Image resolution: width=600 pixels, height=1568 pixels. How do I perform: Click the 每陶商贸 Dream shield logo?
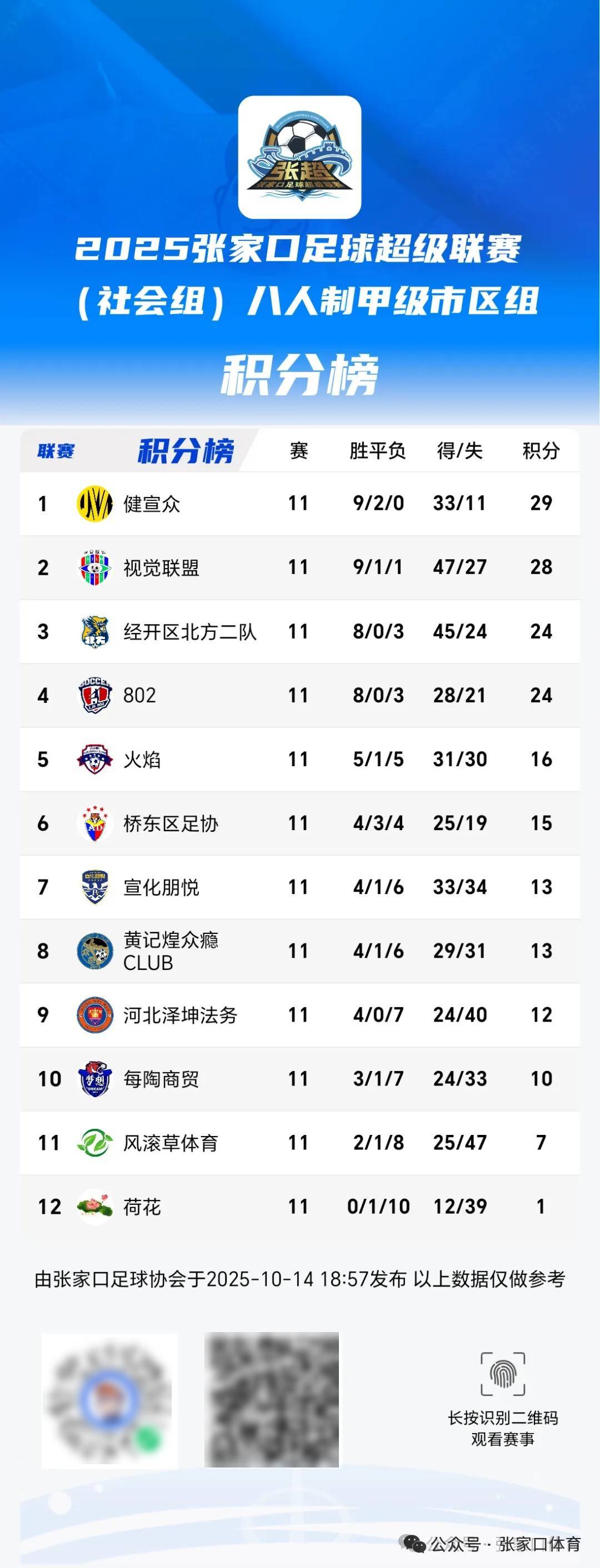95,1079
